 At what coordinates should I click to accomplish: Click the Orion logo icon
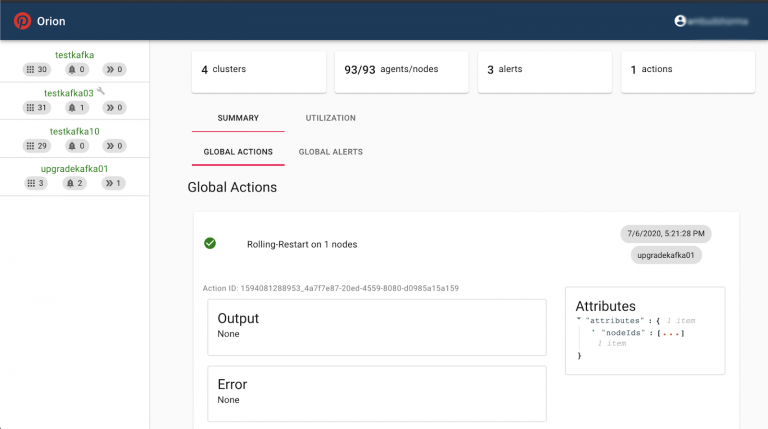[x=22, y=21]
